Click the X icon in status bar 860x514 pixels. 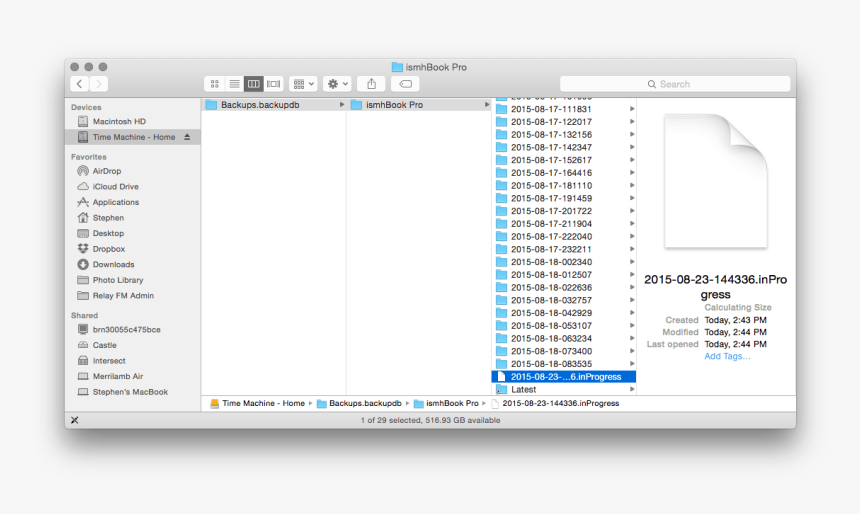[75, 420]
